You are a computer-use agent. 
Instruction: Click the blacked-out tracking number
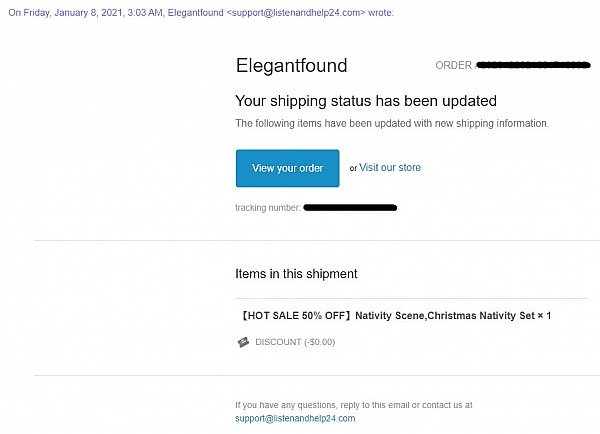pyautogui.click(x=350, y=207)
